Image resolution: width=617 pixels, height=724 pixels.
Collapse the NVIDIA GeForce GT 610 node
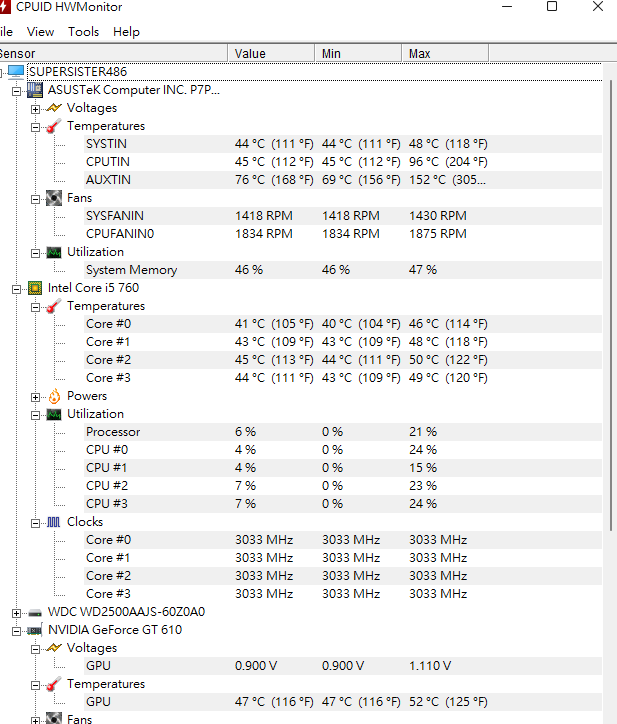tap(17, 631)
